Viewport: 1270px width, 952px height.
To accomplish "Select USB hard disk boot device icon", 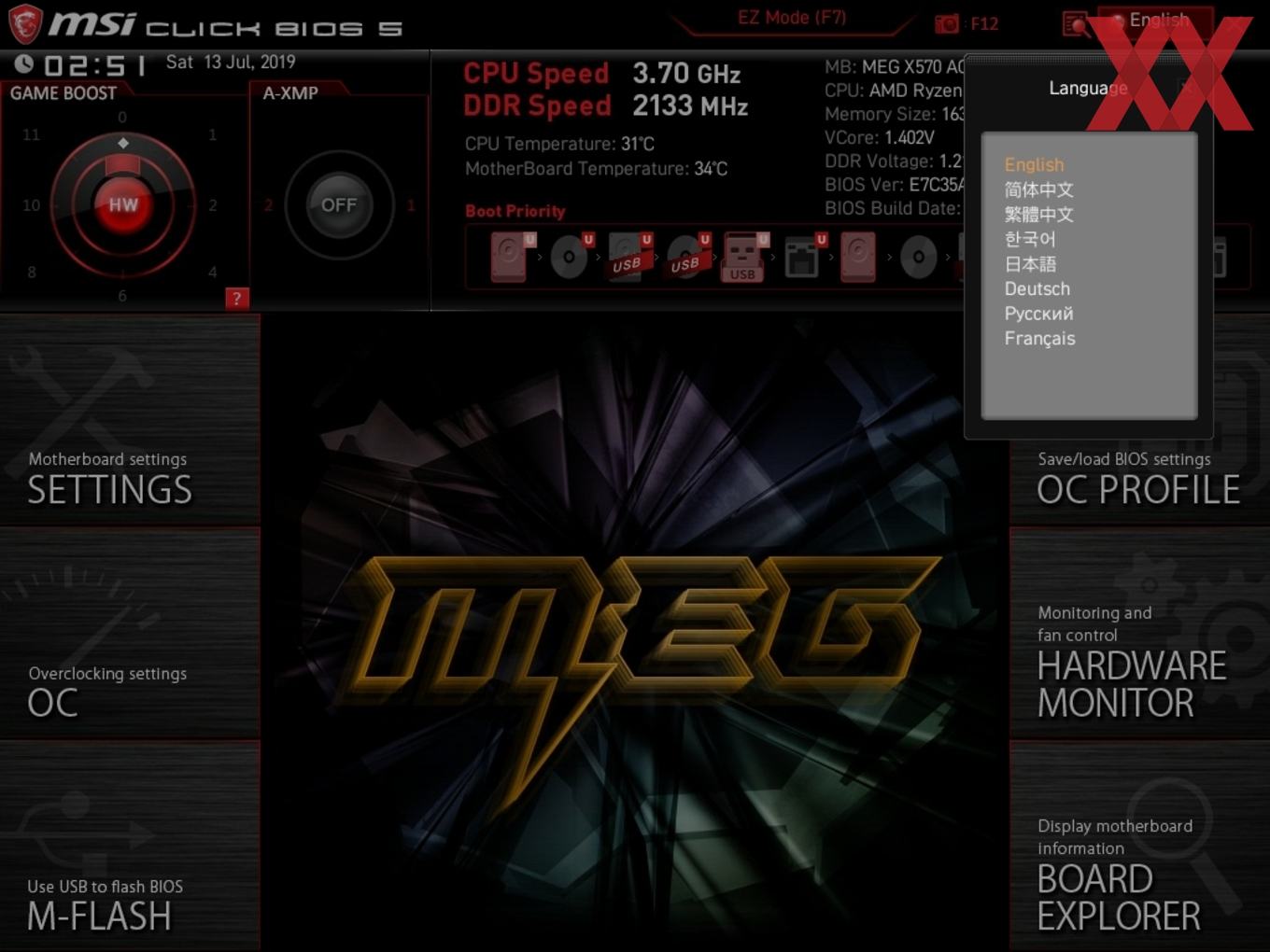I will tap(628, 257).
